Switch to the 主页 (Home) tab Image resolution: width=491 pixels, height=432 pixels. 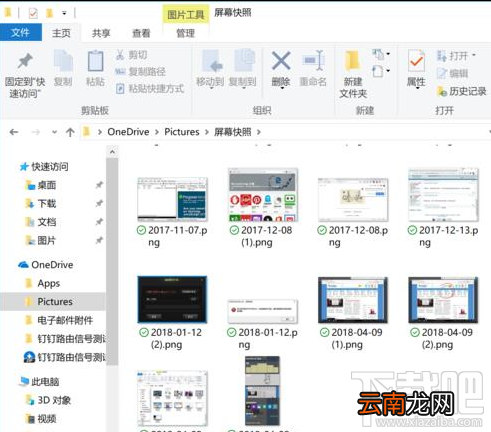[x=61, y=33]
